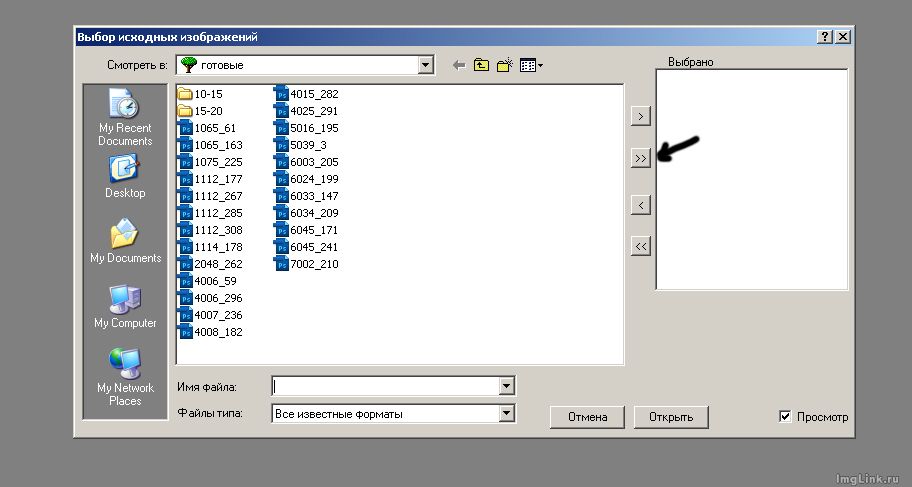
Task: Select file '4025_291'
Action: pos(307,111)
